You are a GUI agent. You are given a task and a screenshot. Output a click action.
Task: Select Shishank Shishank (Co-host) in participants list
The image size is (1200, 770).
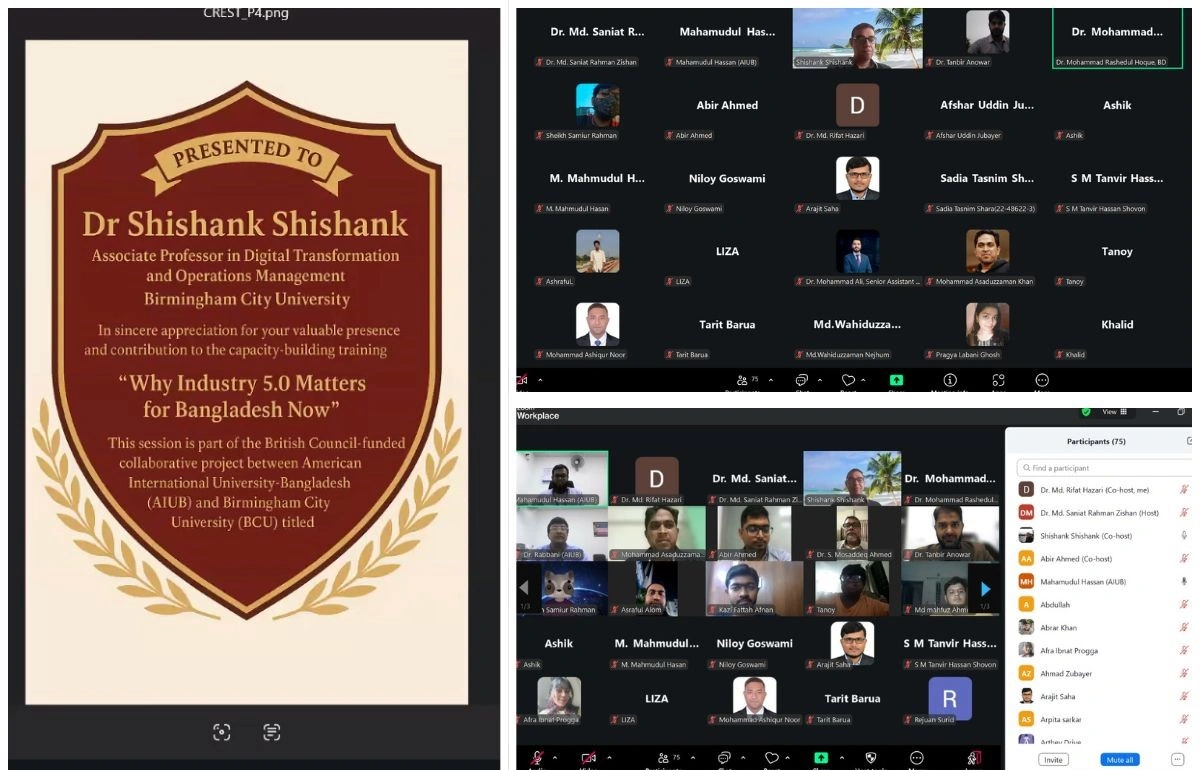click(x=1085, y=536)
